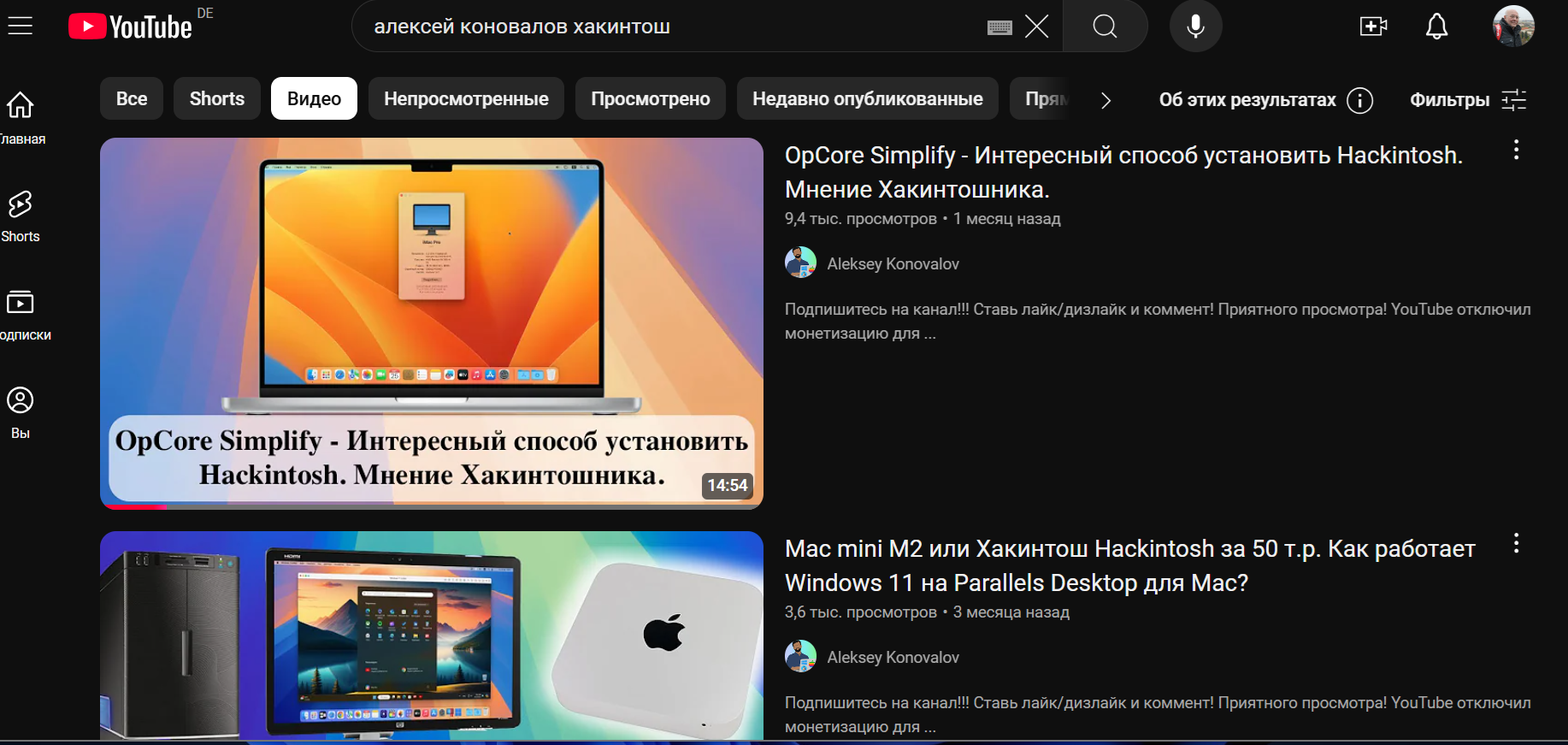Go to Shorts in the sidebar

pyautogui.click(x=21, y=216)
